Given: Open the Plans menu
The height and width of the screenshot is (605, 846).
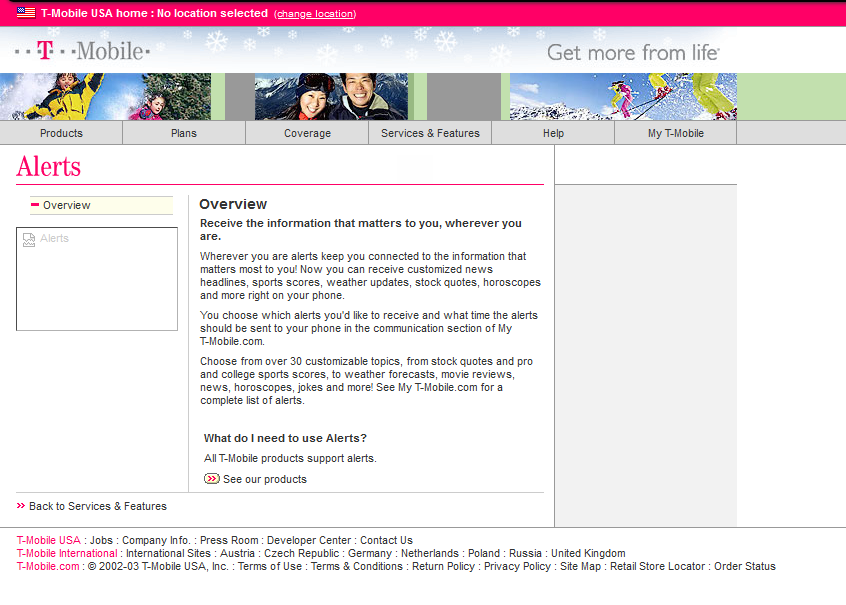Looking at the screenshot, I should (184, 133).
